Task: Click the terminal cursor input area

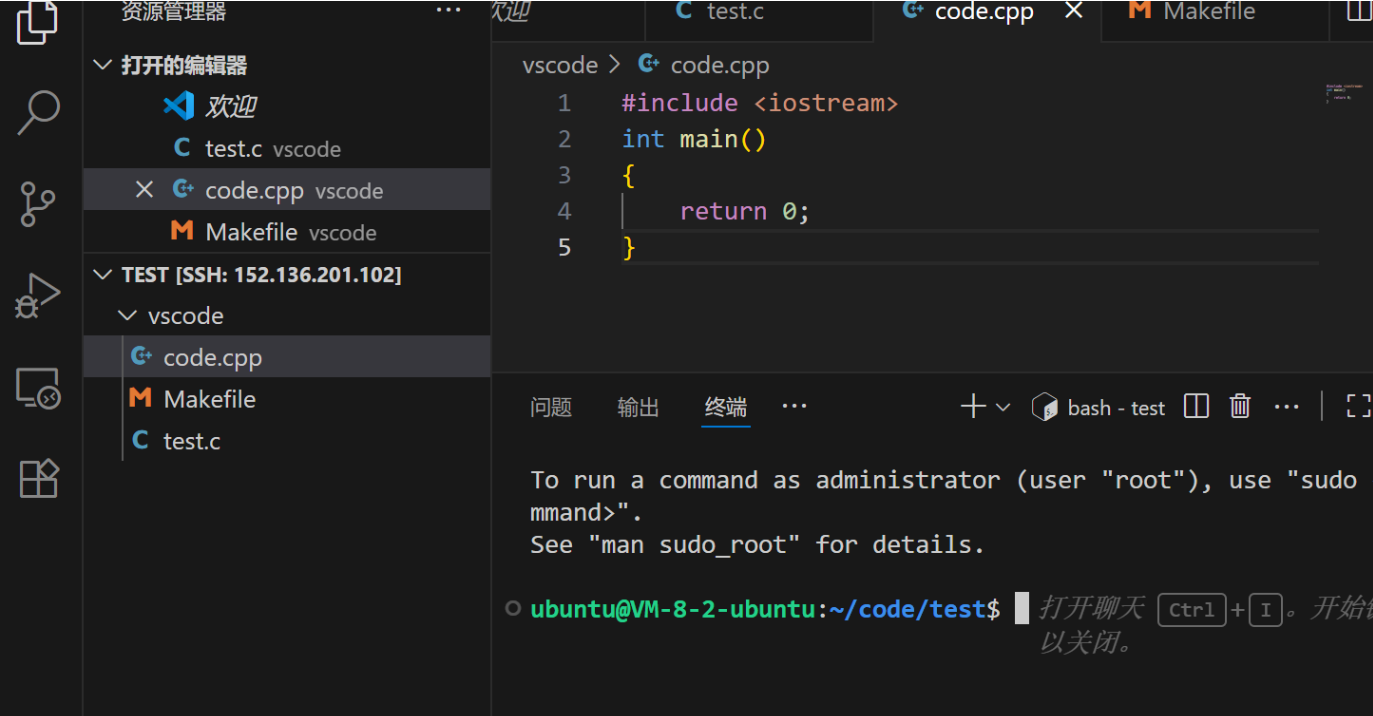Action: [x=1022, y=608]
